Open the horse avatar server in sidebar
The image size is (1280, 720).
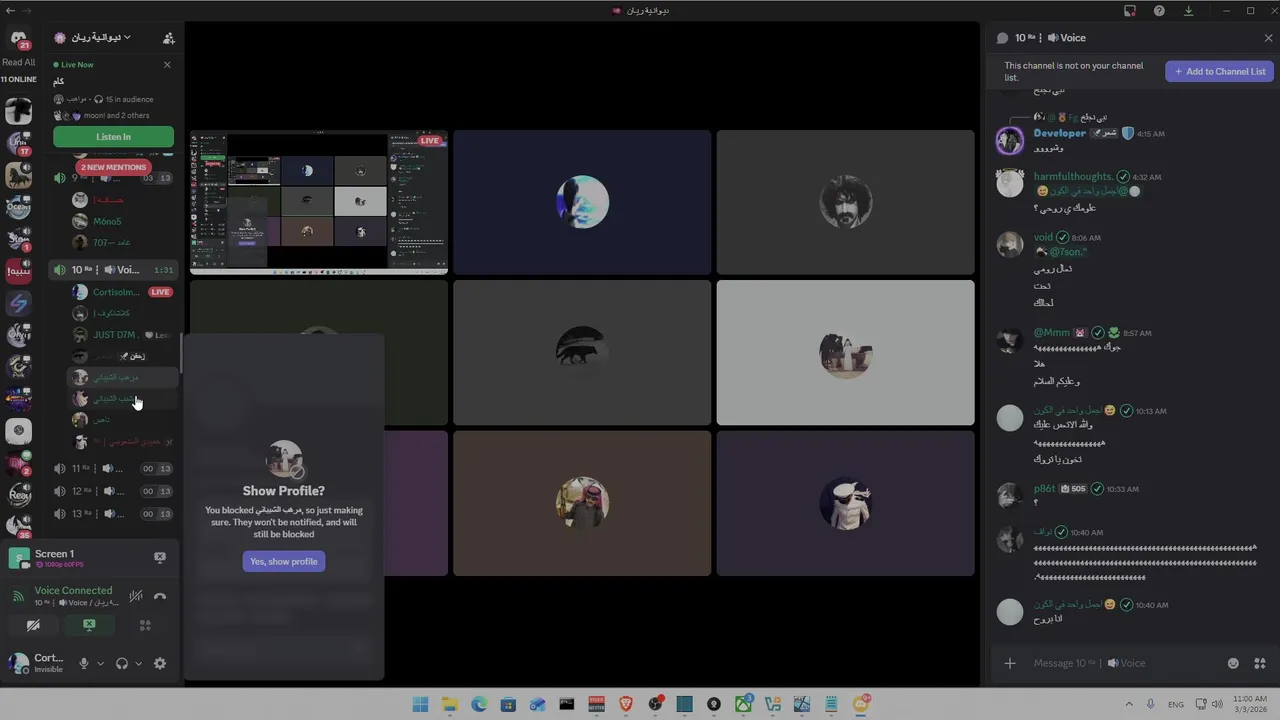[x=18, y=175]
